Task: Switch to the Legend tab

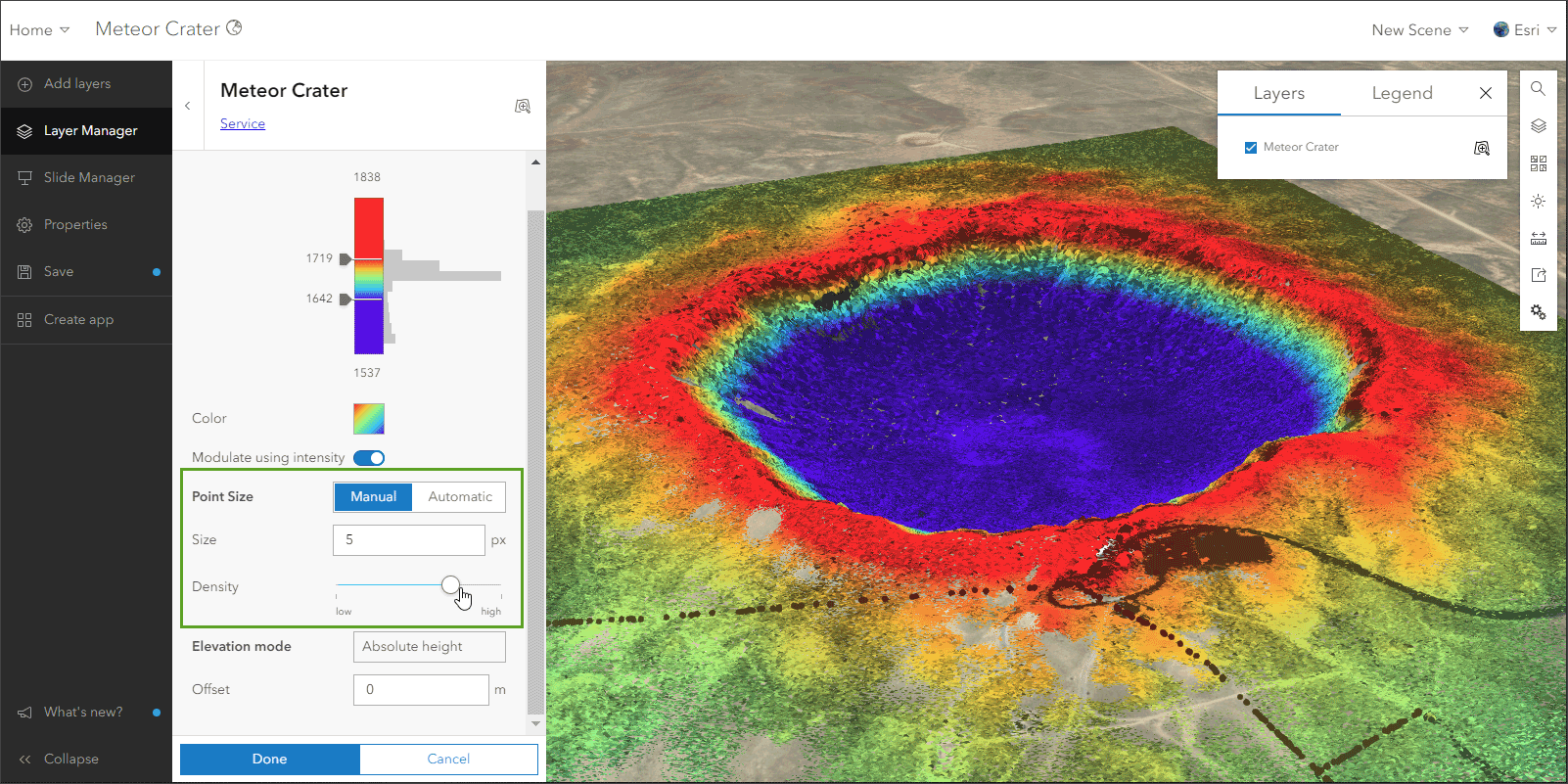Action: [x=1403, y=93]
